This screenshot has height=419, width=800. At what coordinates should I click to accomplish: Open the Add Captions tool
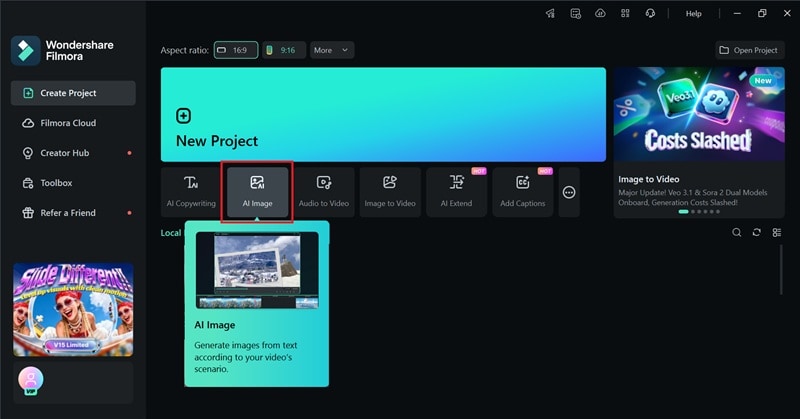tap(522, 192)
